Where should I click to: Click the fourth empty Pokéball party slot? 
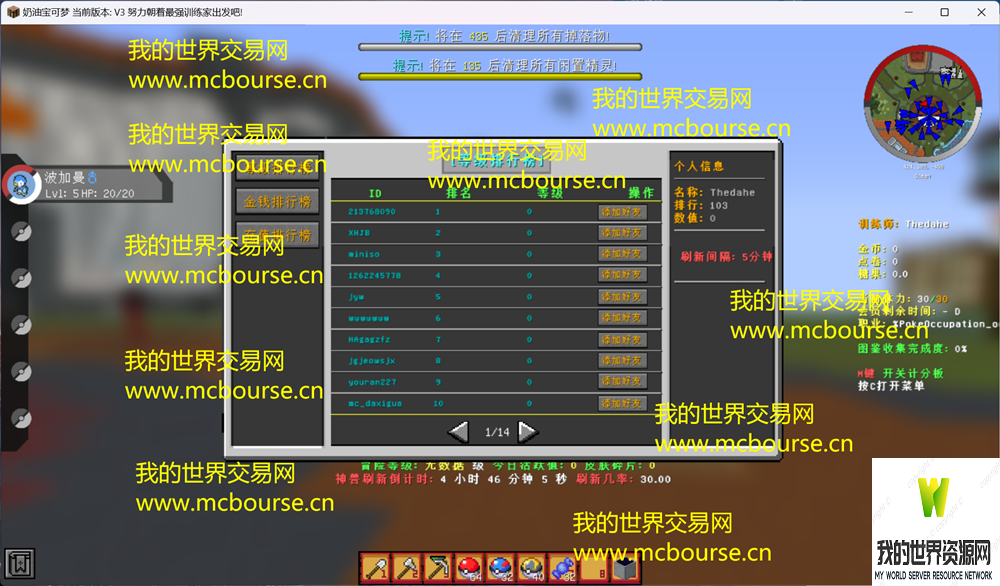point(21,325)
